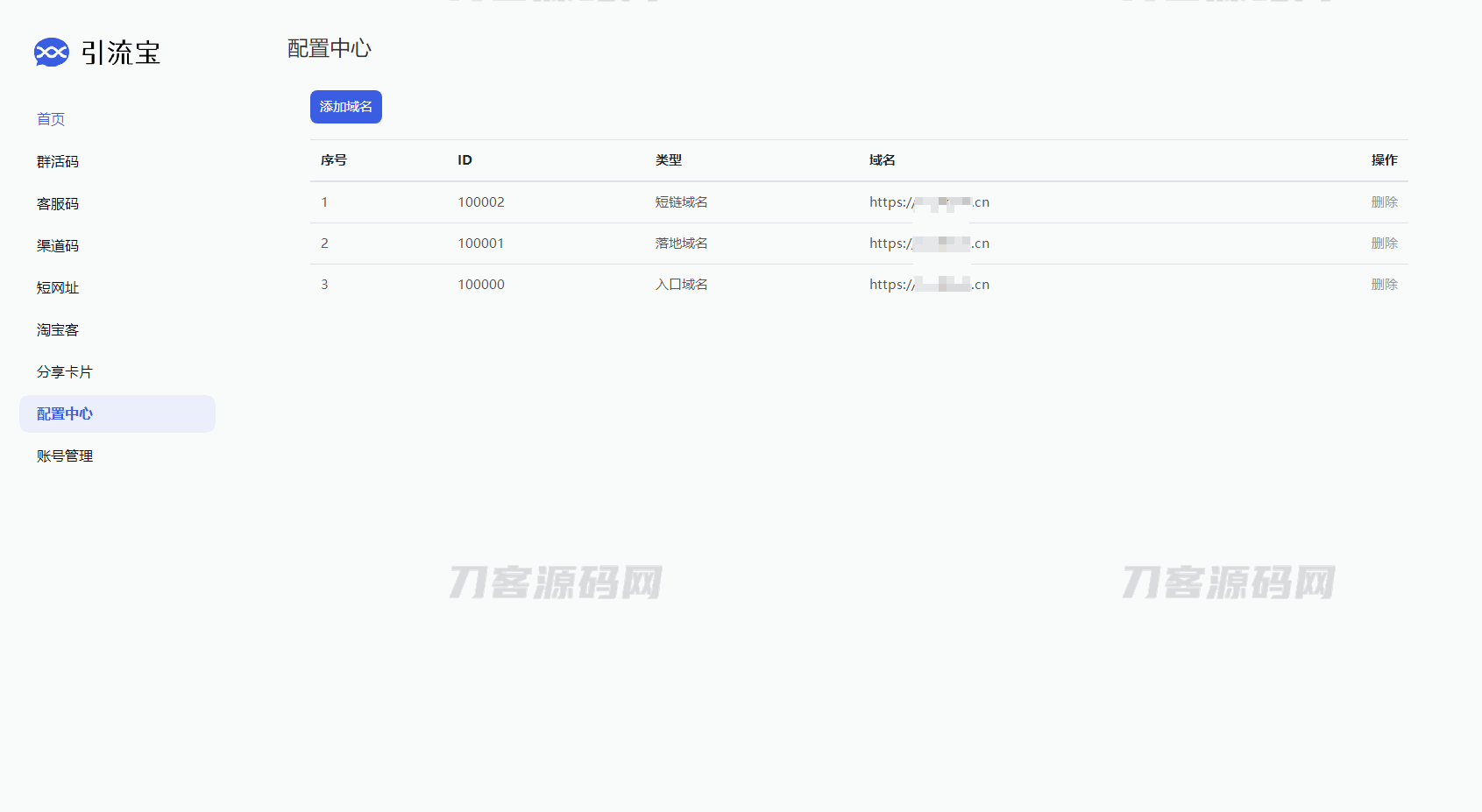
Task: Click the short-link domain URL in row 1
Action: pyautogui.click(x=929, y=202)
